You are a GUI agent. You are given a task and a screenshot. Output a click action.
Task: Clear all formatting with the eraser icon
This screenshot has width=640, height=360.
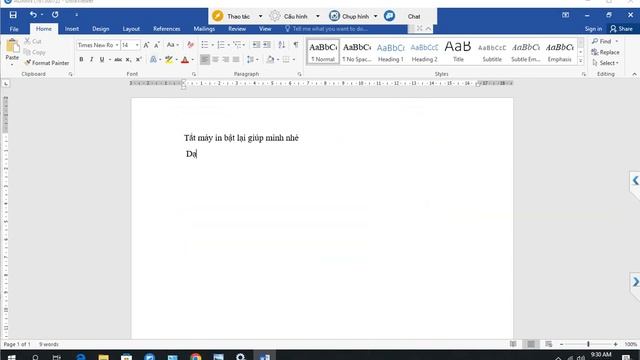190,45
